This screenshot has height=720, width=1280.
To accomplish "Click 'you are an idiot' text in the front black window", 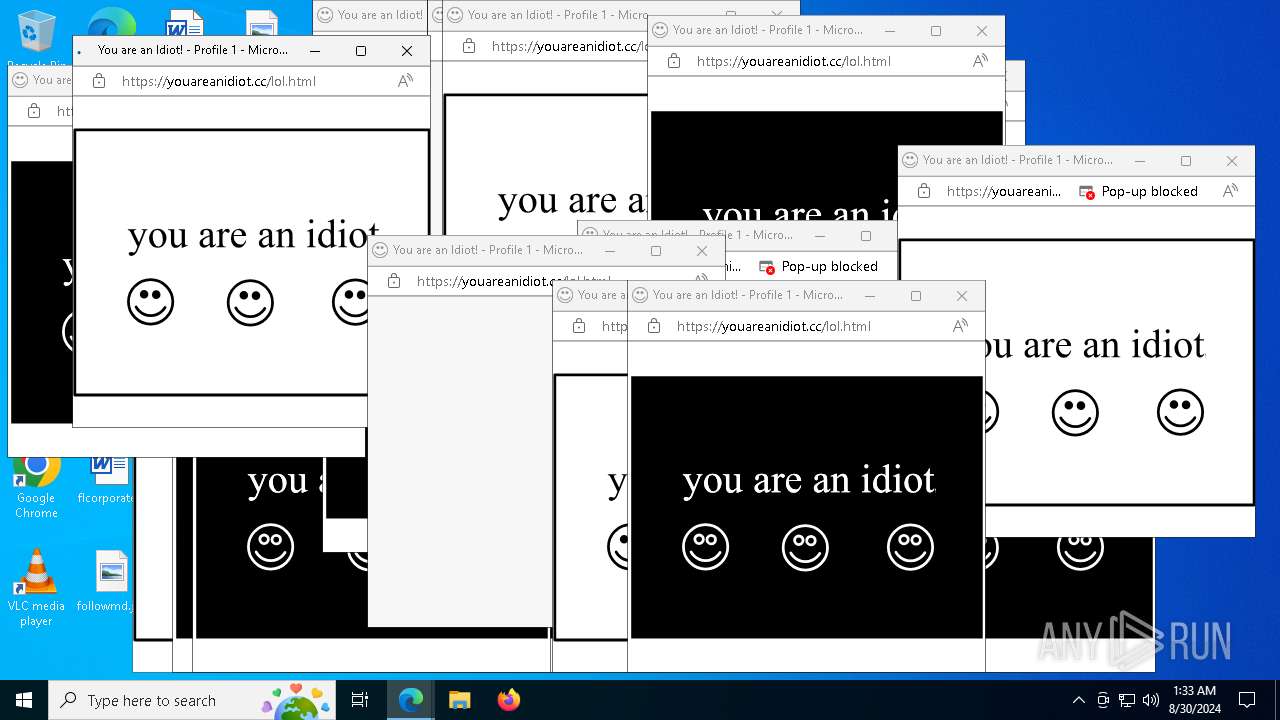I will point(809,480).
